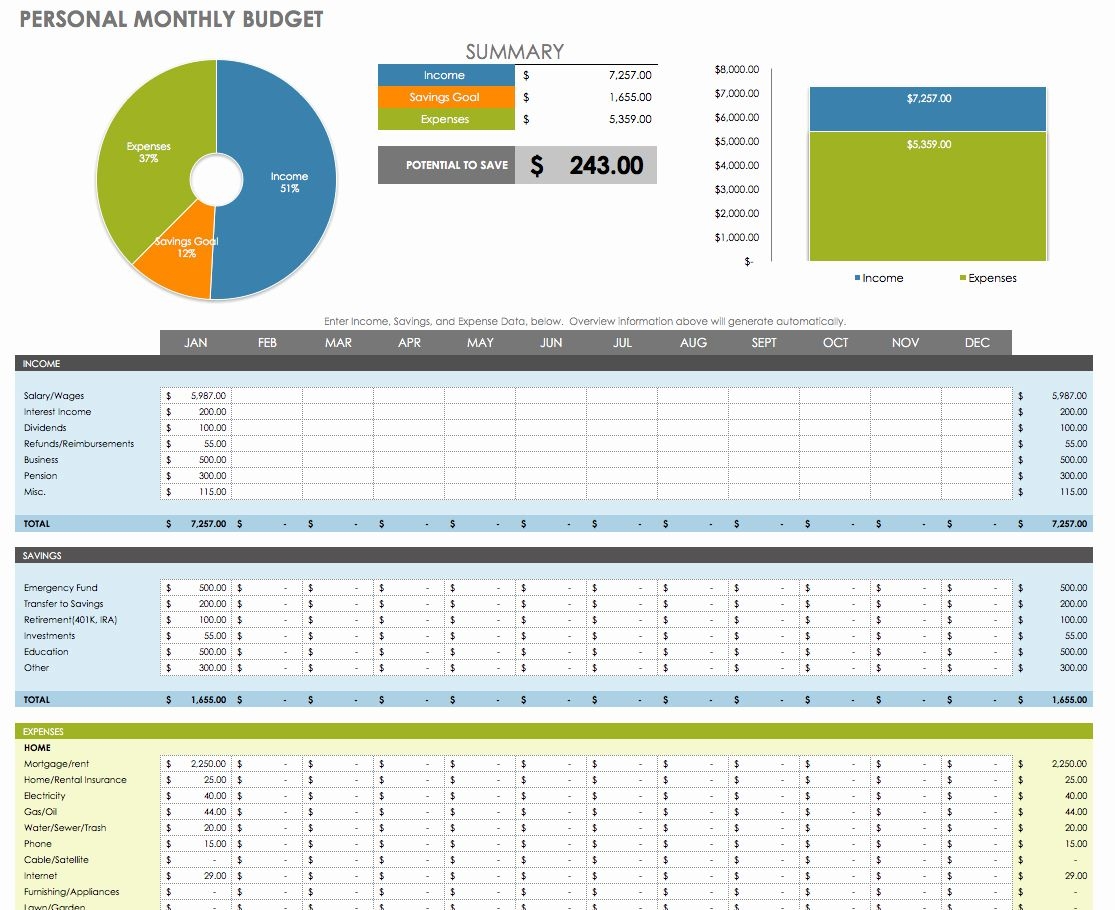Click the Personal Monthly Budget title

click(x=171, y=19)
